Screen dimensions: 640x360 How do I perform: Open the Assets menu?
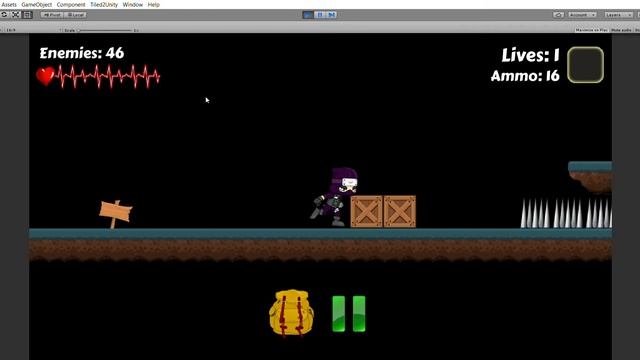coord(9,4)
